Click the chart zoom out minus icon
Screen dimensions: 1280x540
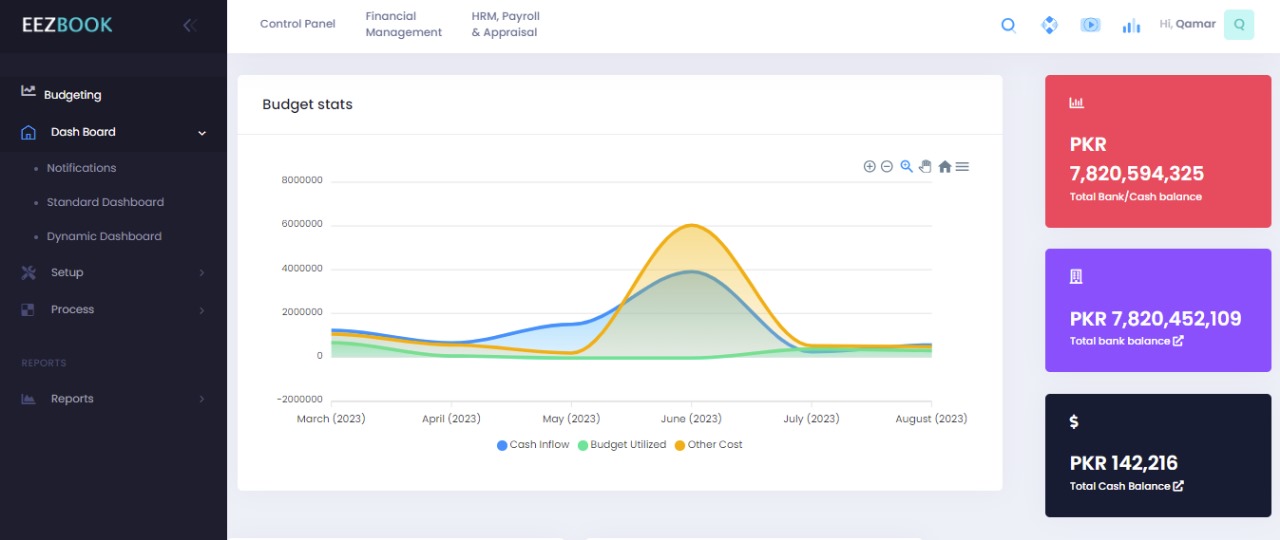886,167
